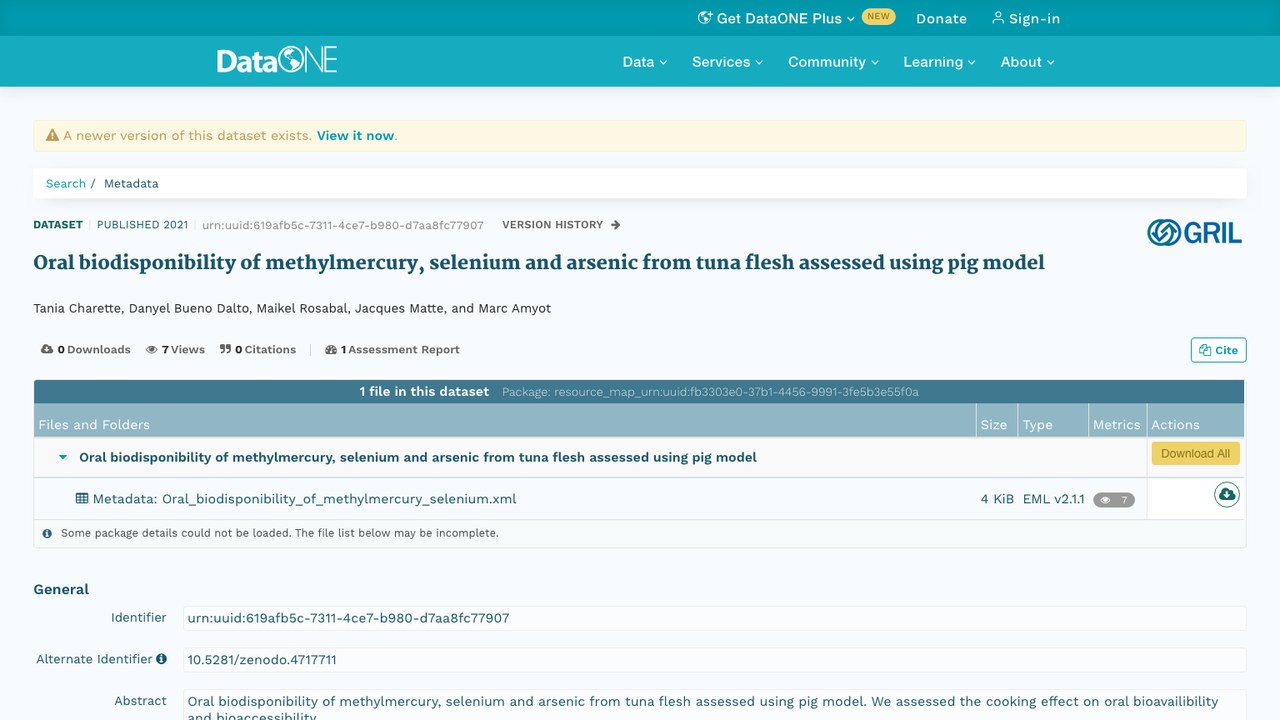
Task: Open the Data dropdown menu
Action: (644, 62)
